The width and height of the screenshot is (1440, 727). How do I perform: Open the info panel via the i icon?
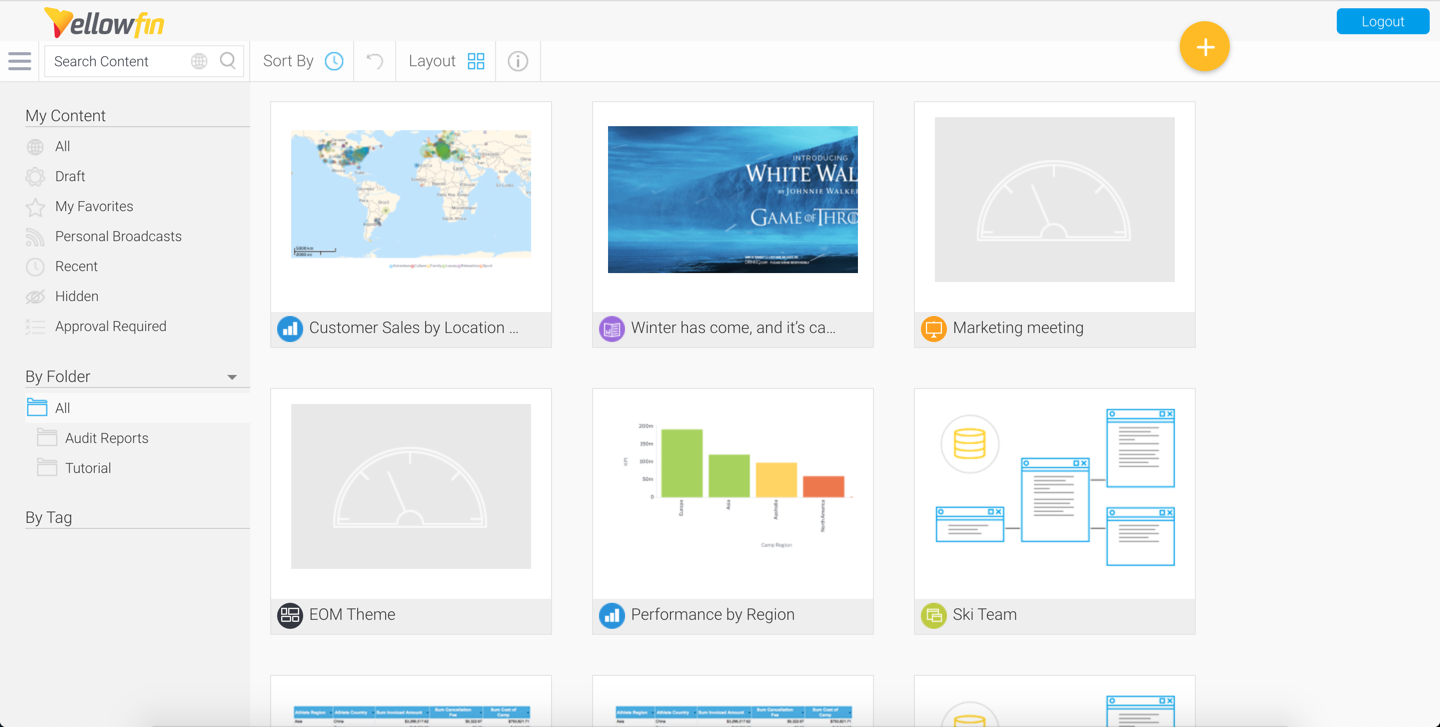point(518,61)
